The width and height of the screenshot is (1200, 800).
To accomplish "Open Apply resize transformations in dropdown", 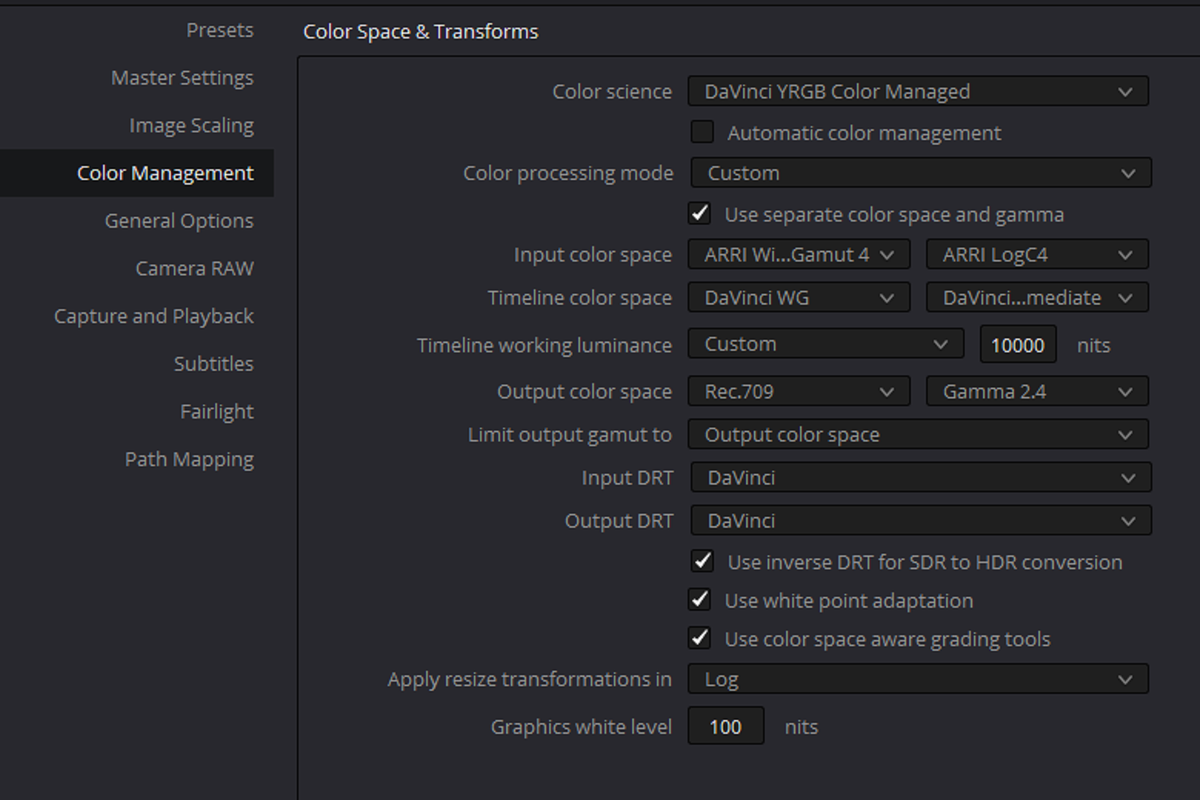I will [x=918, y=680].
